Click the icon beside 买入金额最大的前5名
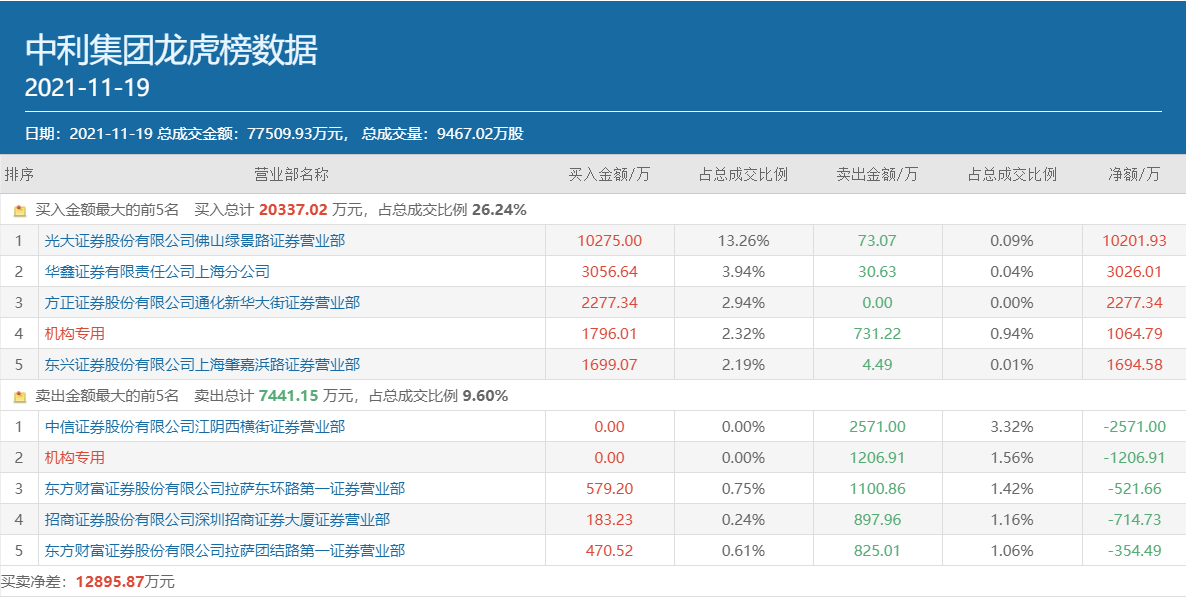Viewport: 1186px width, 597px height. coord(20,211)
